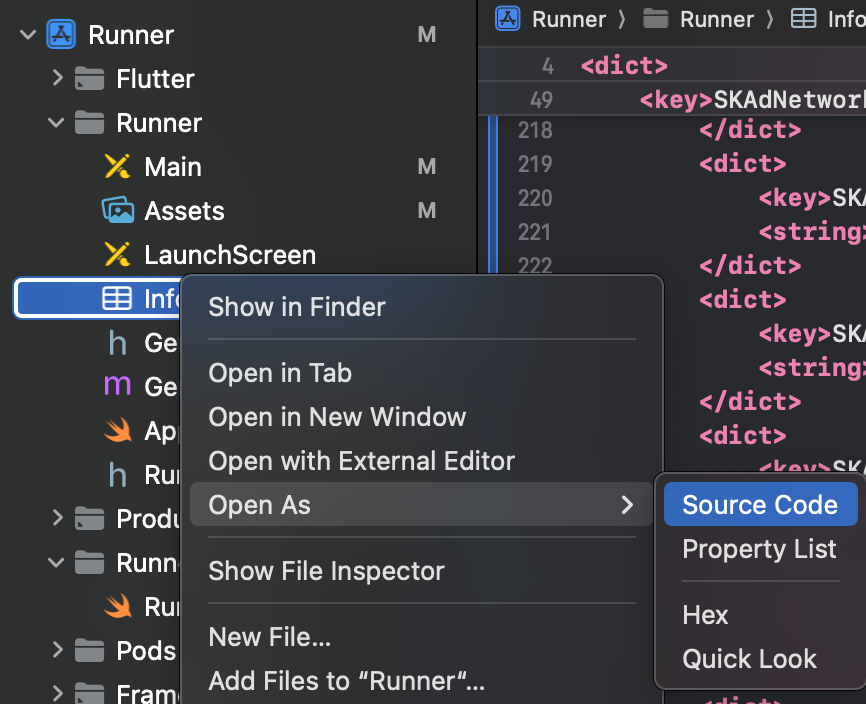Click the sticky <dict> header on line 4

click(x=624, y=66)
